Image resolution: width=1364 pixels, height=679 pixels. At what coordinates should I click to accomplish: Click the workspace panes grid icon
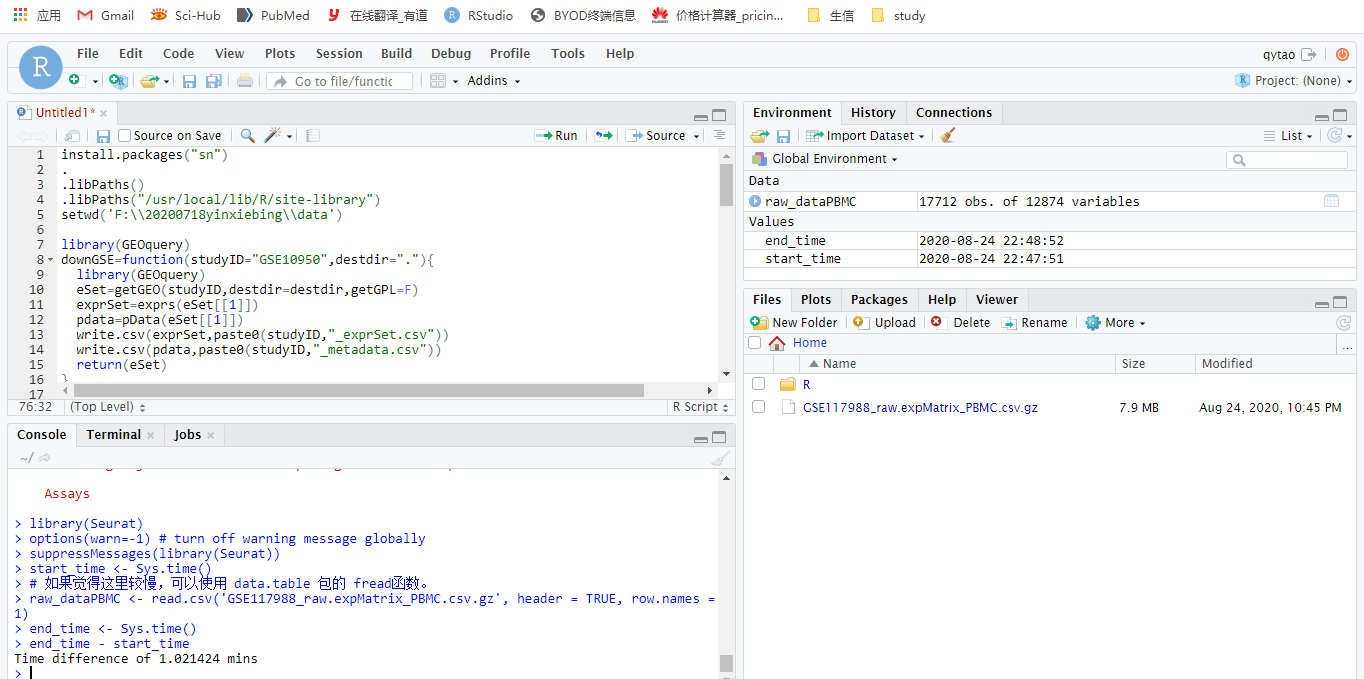[438, 81]
